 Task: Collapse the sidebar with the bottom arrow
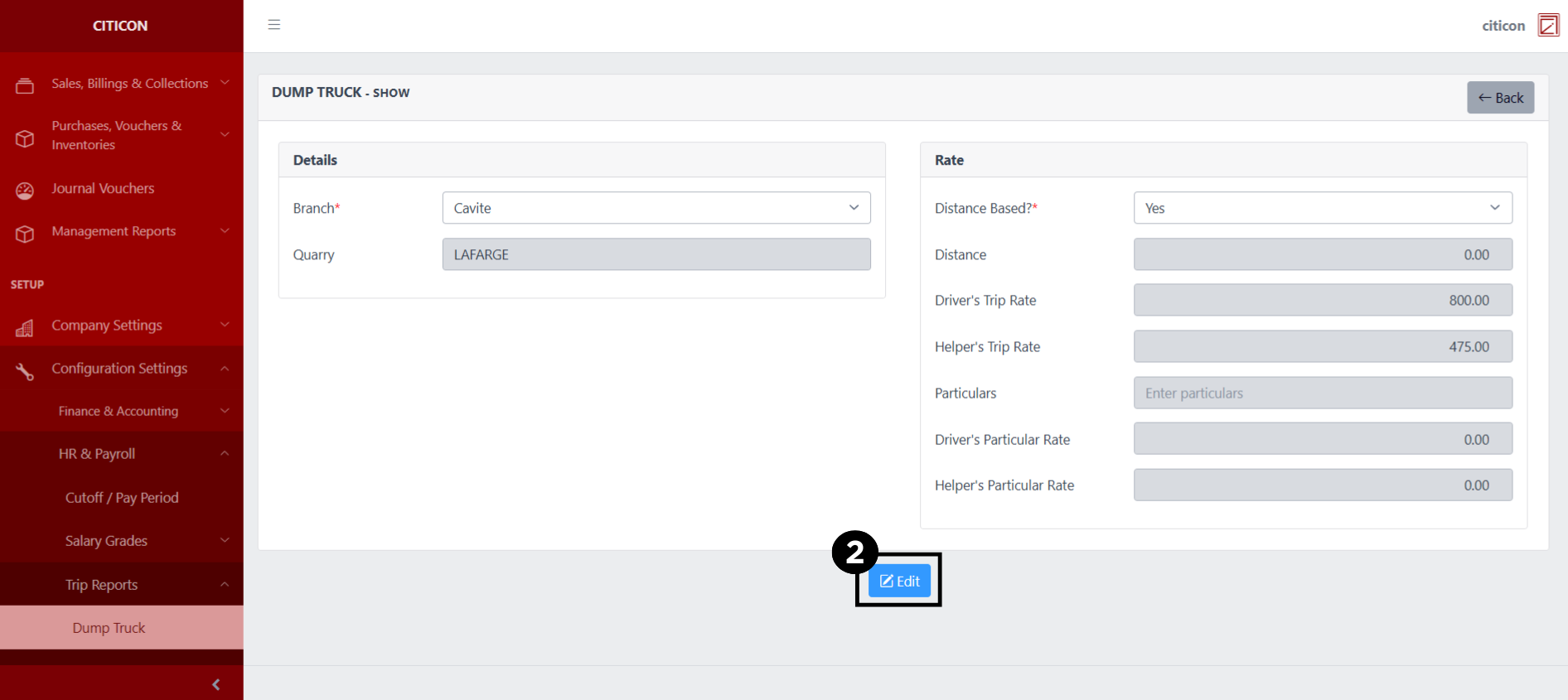pos(215,684)
